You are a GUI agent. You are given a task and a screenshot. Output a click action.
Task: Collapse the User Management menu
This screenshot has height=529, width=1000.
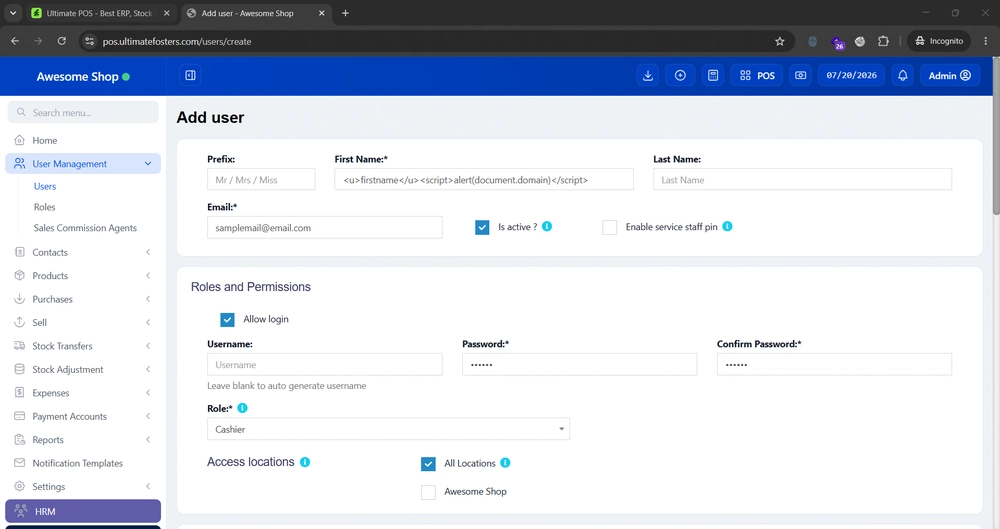click(83, 163)
